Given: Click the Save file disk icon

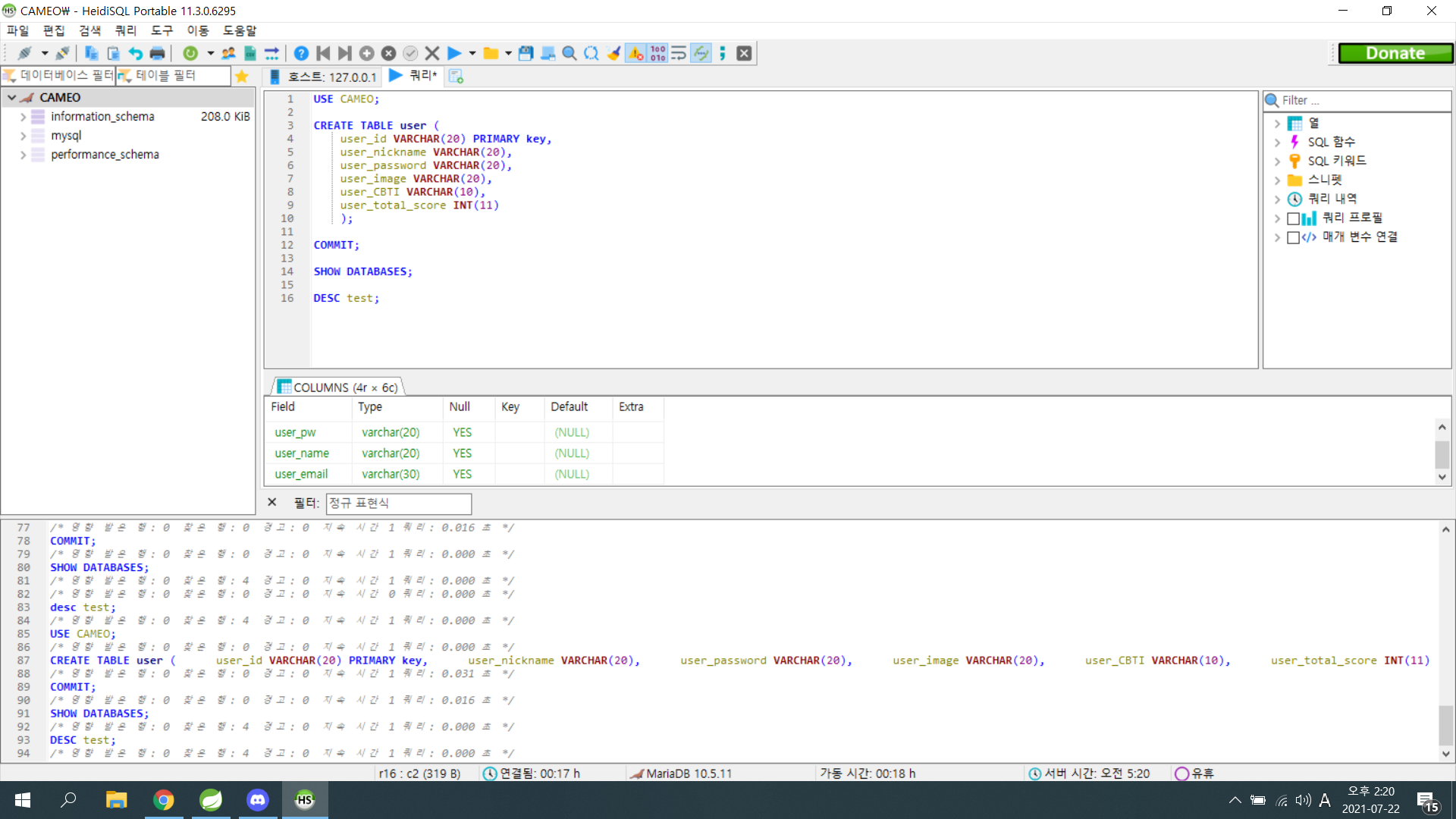Looking at the screenshot, I should pyautogui.click(x=526, y=53).
